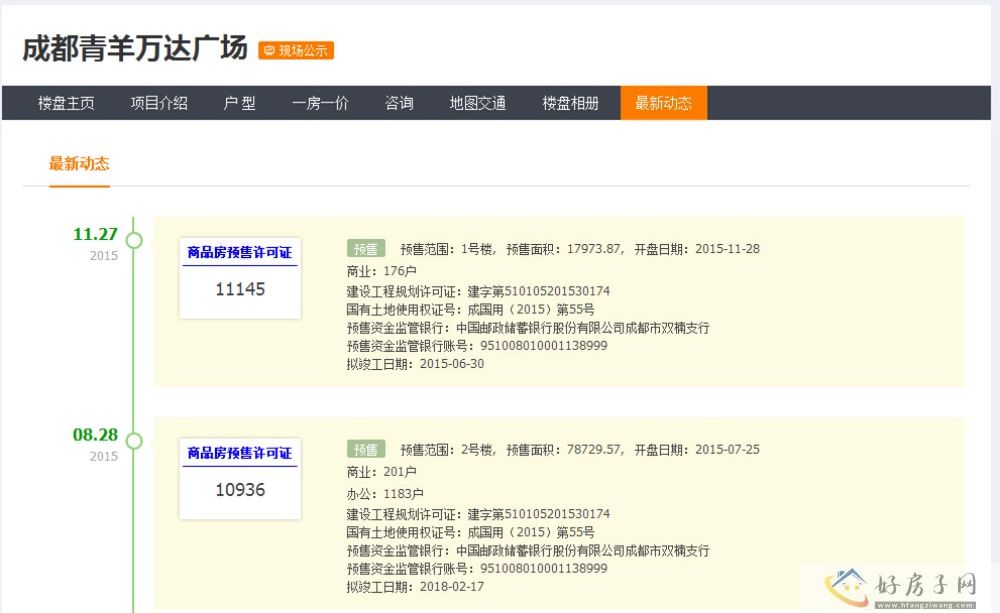Image resolution: width=1000 pixels, height=613 pixels.
Task: Open the 地图交通 tab
Action: click(x=478, y=103)
